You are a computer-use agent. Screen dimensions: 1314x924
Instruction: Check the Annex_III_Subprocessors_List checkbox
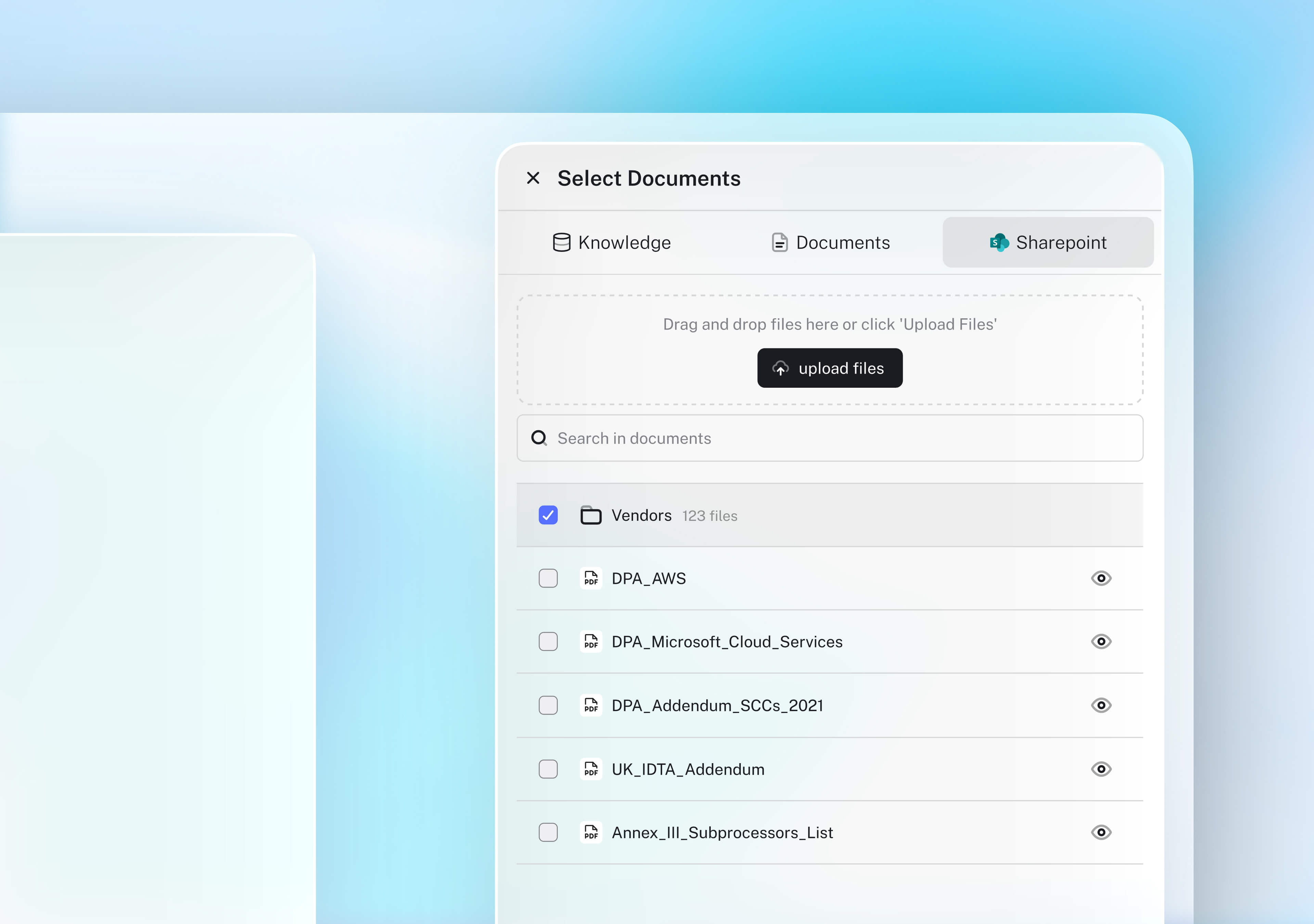pyautogui.click(x=548, y=832)
